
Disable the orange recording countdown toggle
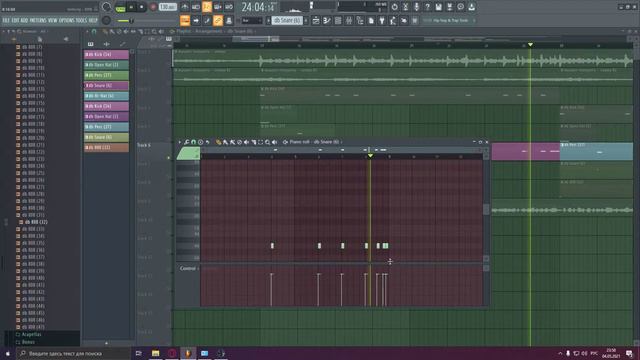(207, 7)
